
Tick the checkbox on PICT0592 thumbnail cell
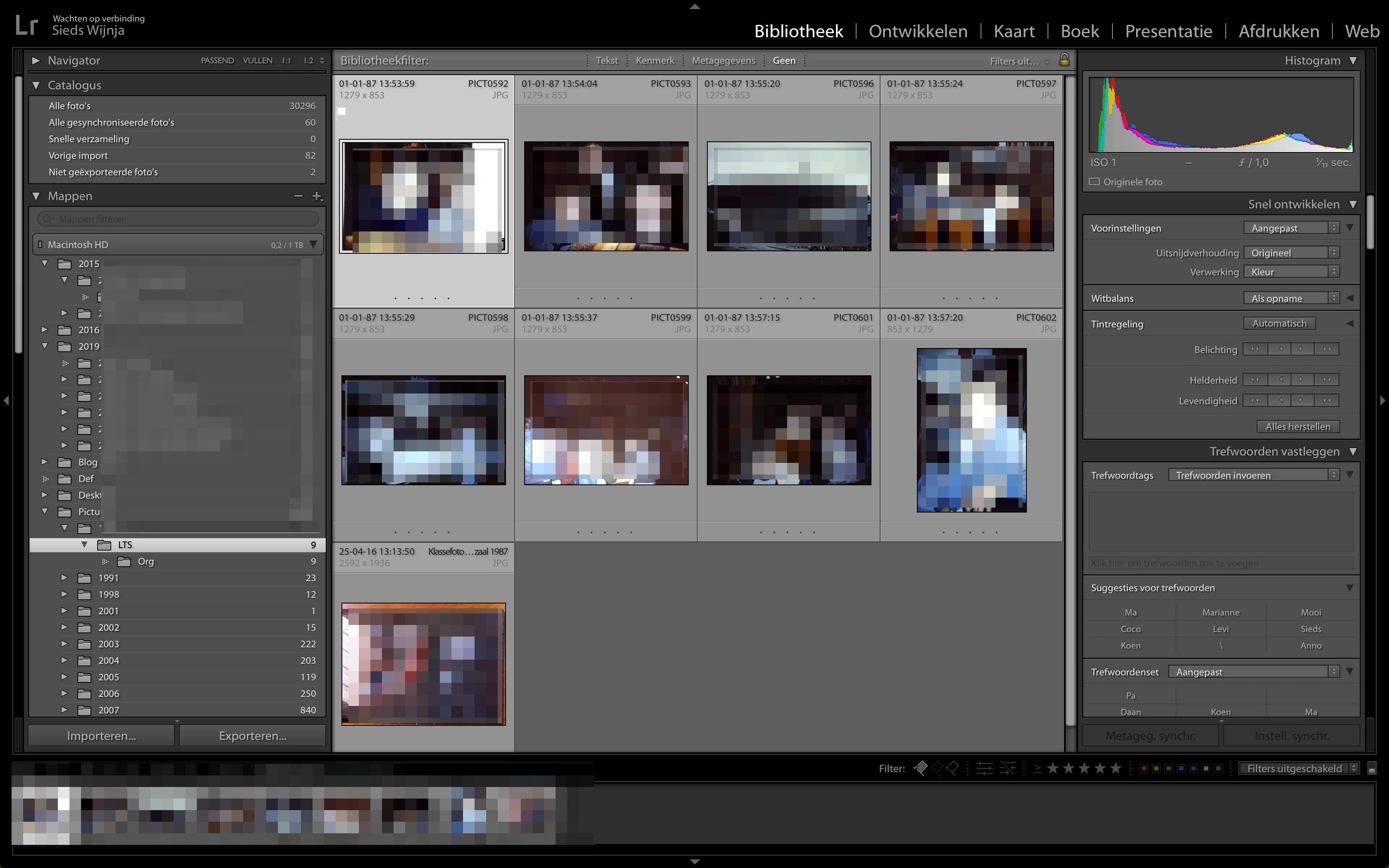[342, 111]
